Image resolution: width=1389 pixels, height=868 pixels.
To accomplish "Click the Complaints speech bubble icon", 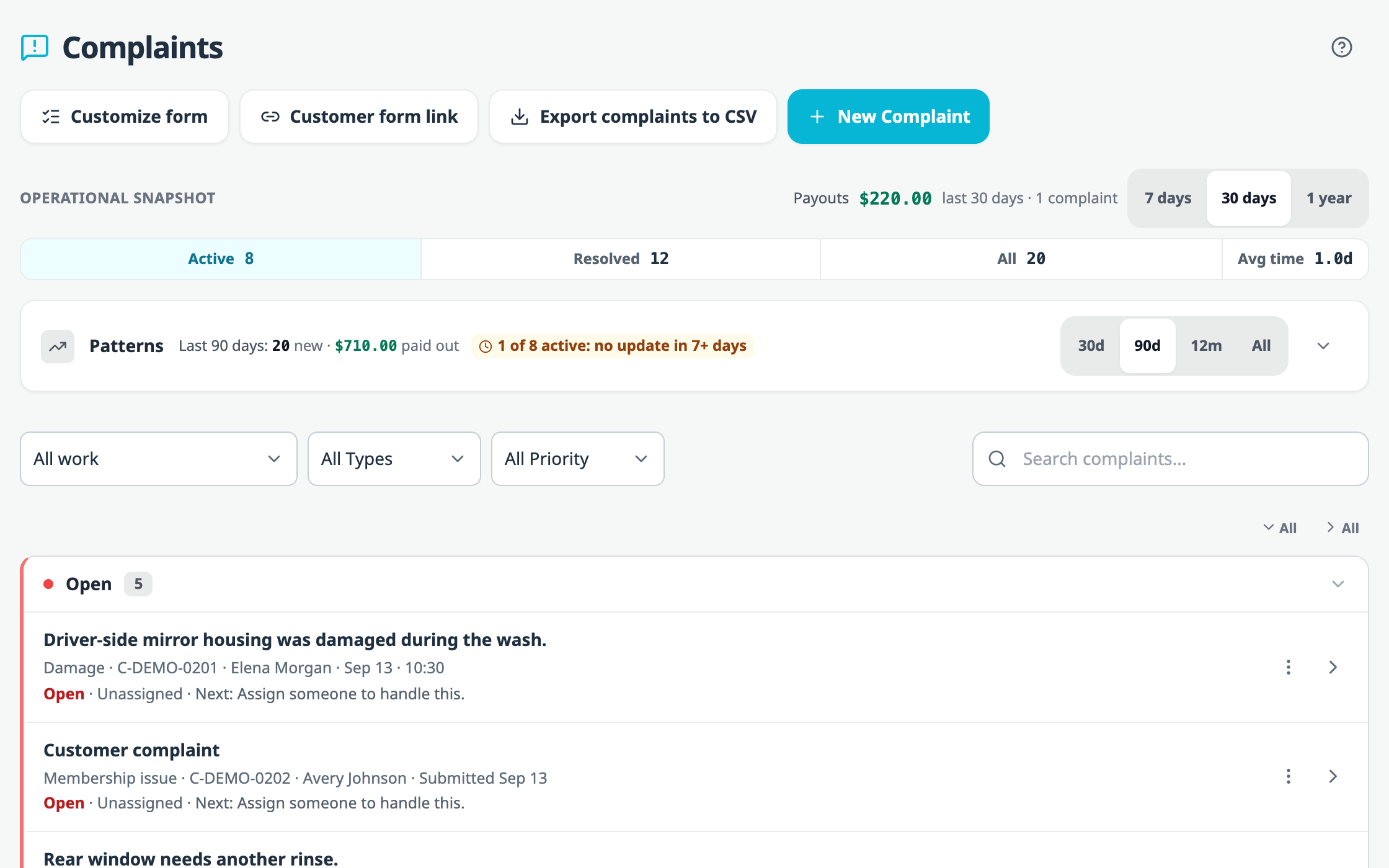I will pyautogui.click(x=35, y=47).
